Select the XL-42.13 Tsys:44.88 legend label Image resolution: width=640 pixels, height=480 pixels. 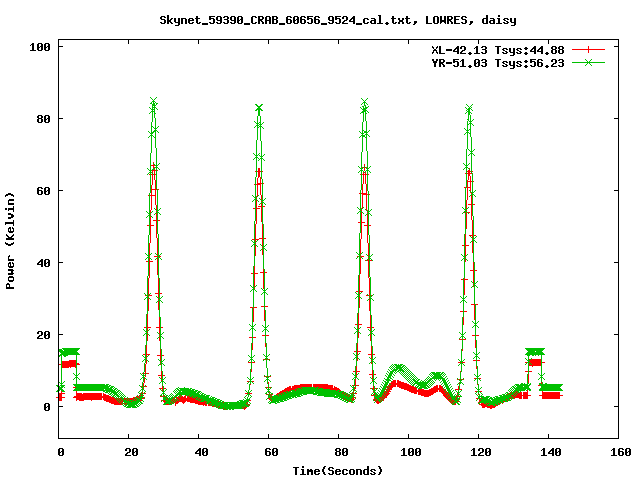(498, 50)
